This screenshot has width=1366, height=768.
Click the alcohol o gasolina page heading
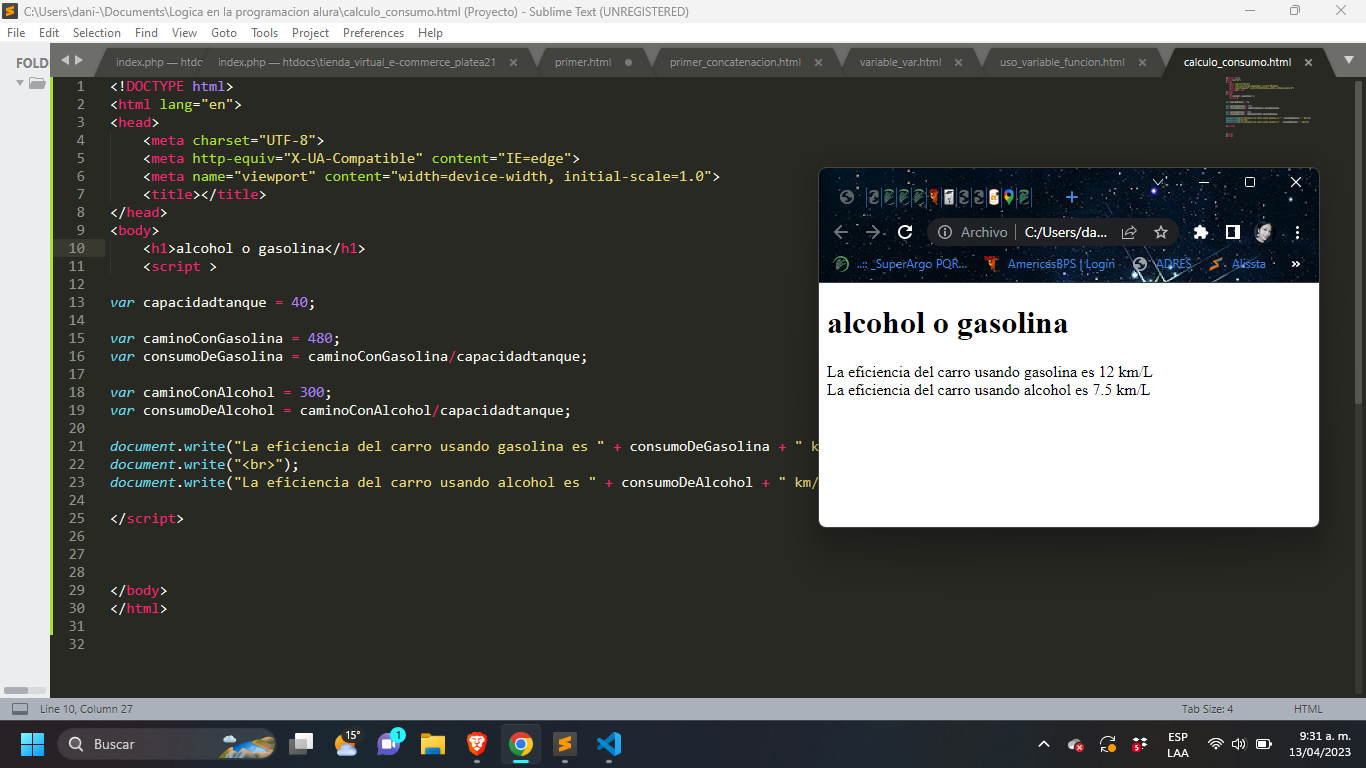(x=948, y=323)
